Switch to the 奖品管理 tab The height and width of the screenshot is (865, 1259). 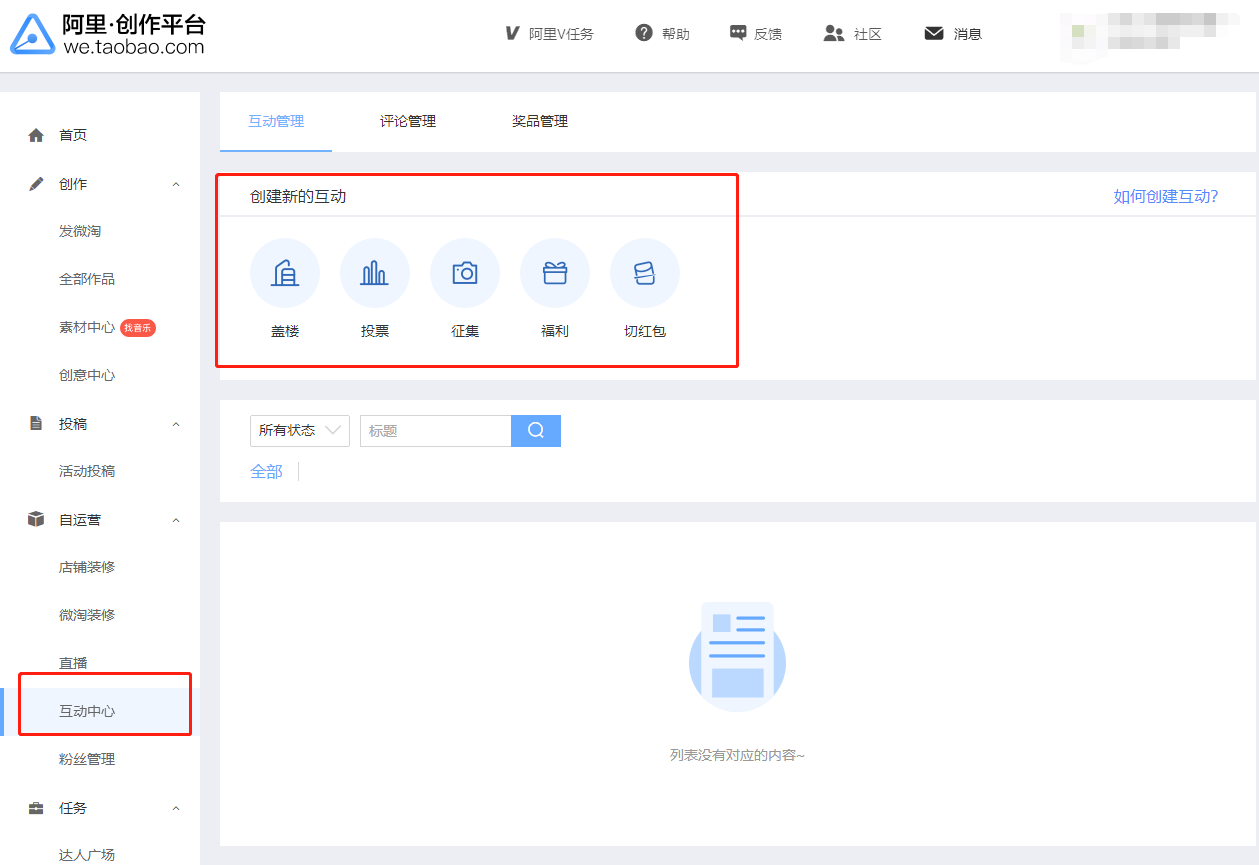(540, 121)
